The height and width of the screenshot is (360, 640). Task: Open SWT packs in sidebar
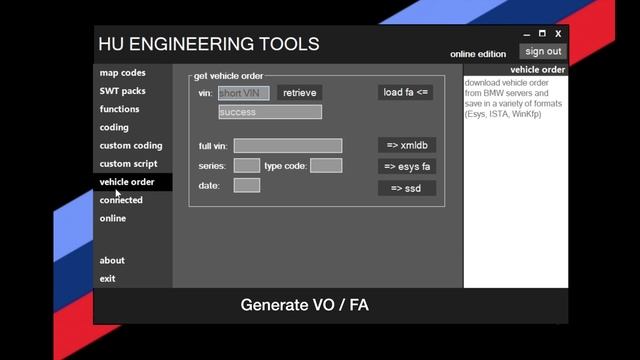122,91
